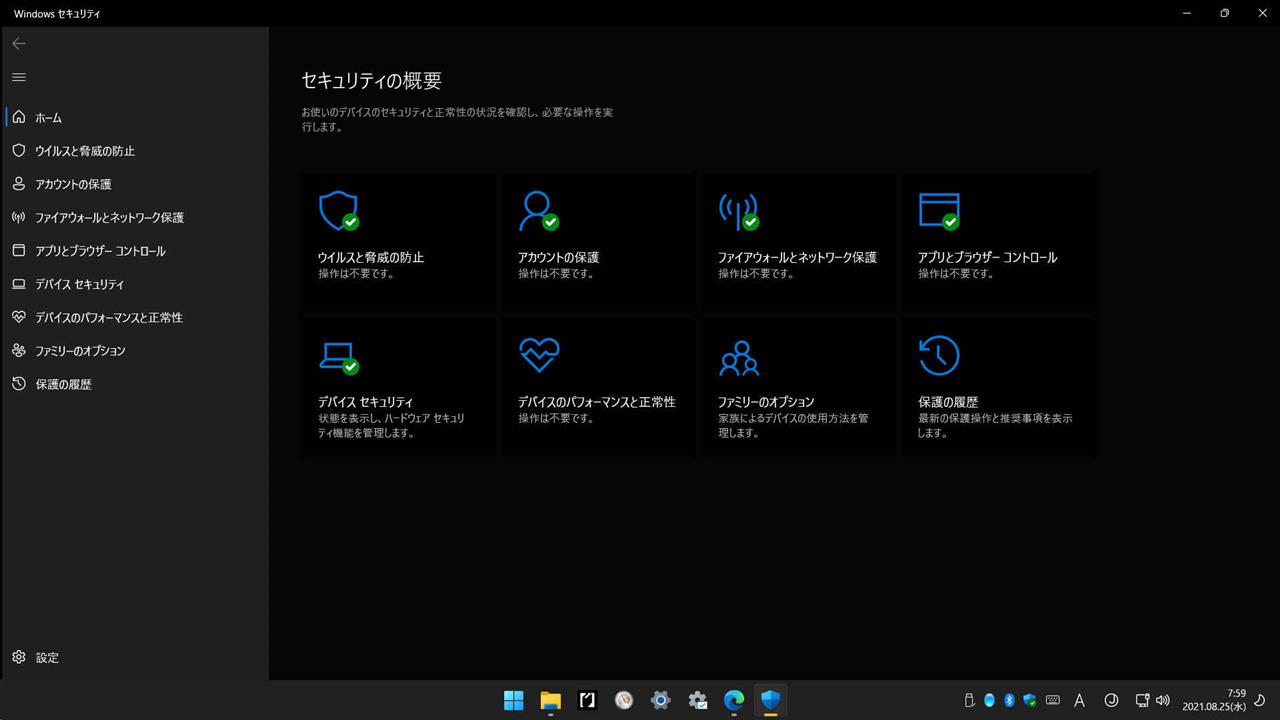Open the Bluetooth tray icon
Screen dimensions: 1280x720
pyautogui.click(x=1009, y=700)
